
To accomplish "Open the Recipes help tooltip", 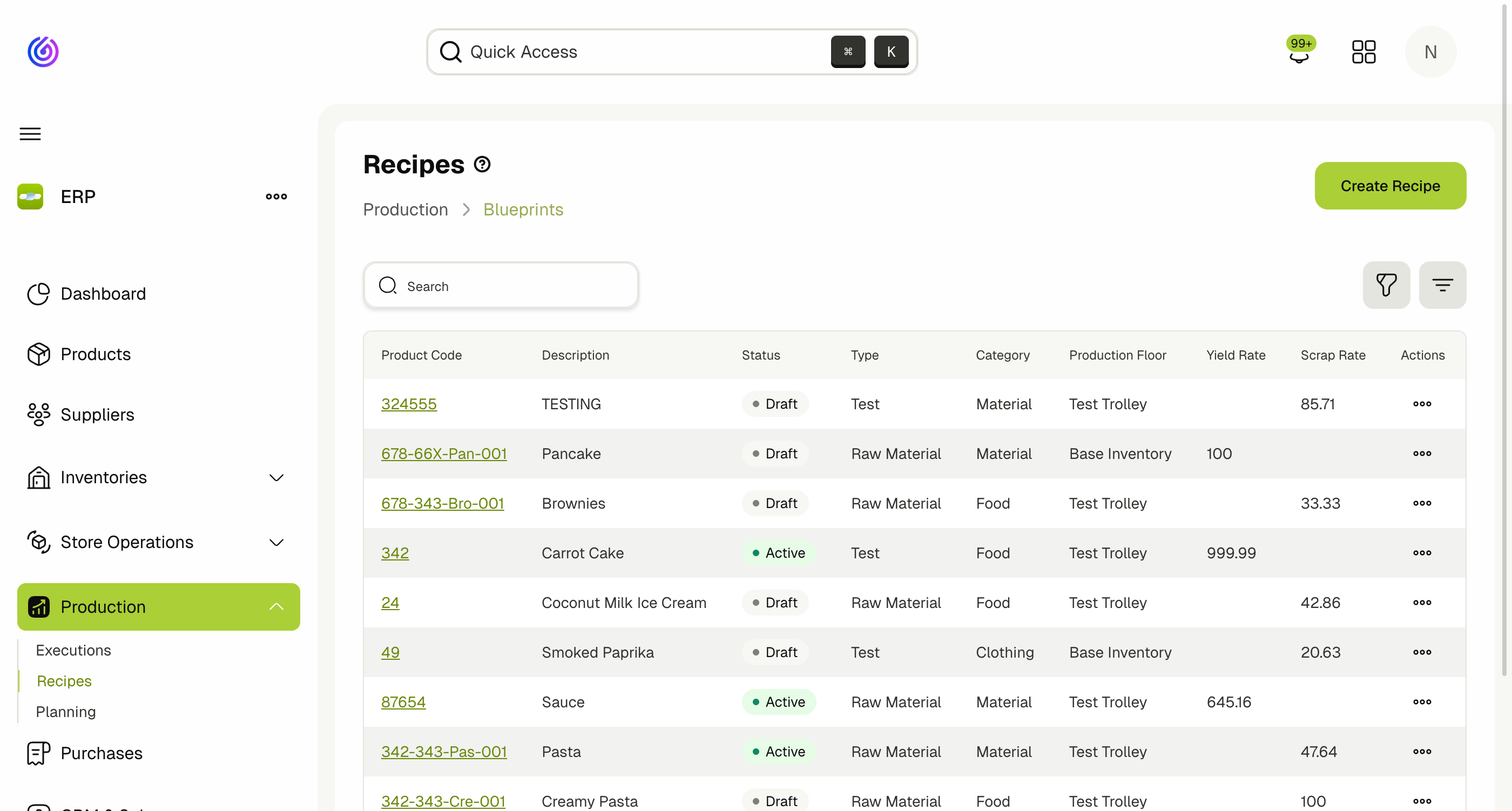I will pyautogui.click(x=482, y=164).
